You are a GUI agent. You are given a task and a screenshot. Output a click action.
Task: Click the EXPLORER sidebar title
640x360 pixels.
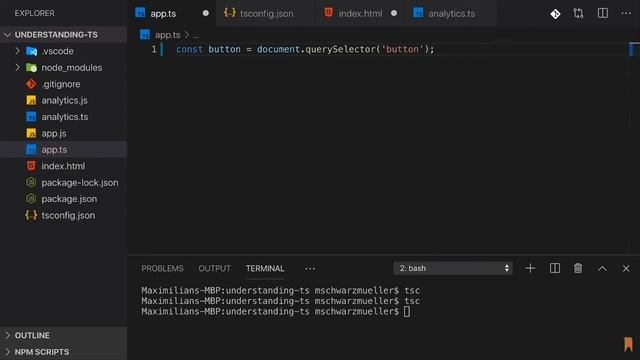pos(35,13)
